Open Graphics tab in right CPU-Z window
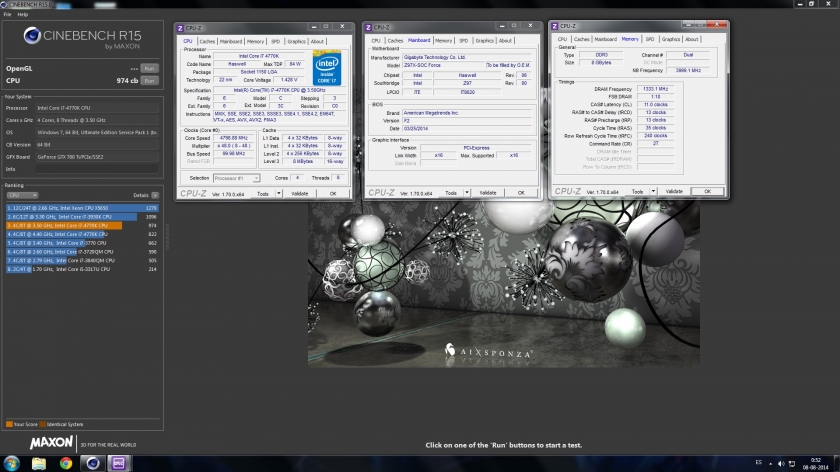Viewport: 840px width, 472px height. point(671,39)
